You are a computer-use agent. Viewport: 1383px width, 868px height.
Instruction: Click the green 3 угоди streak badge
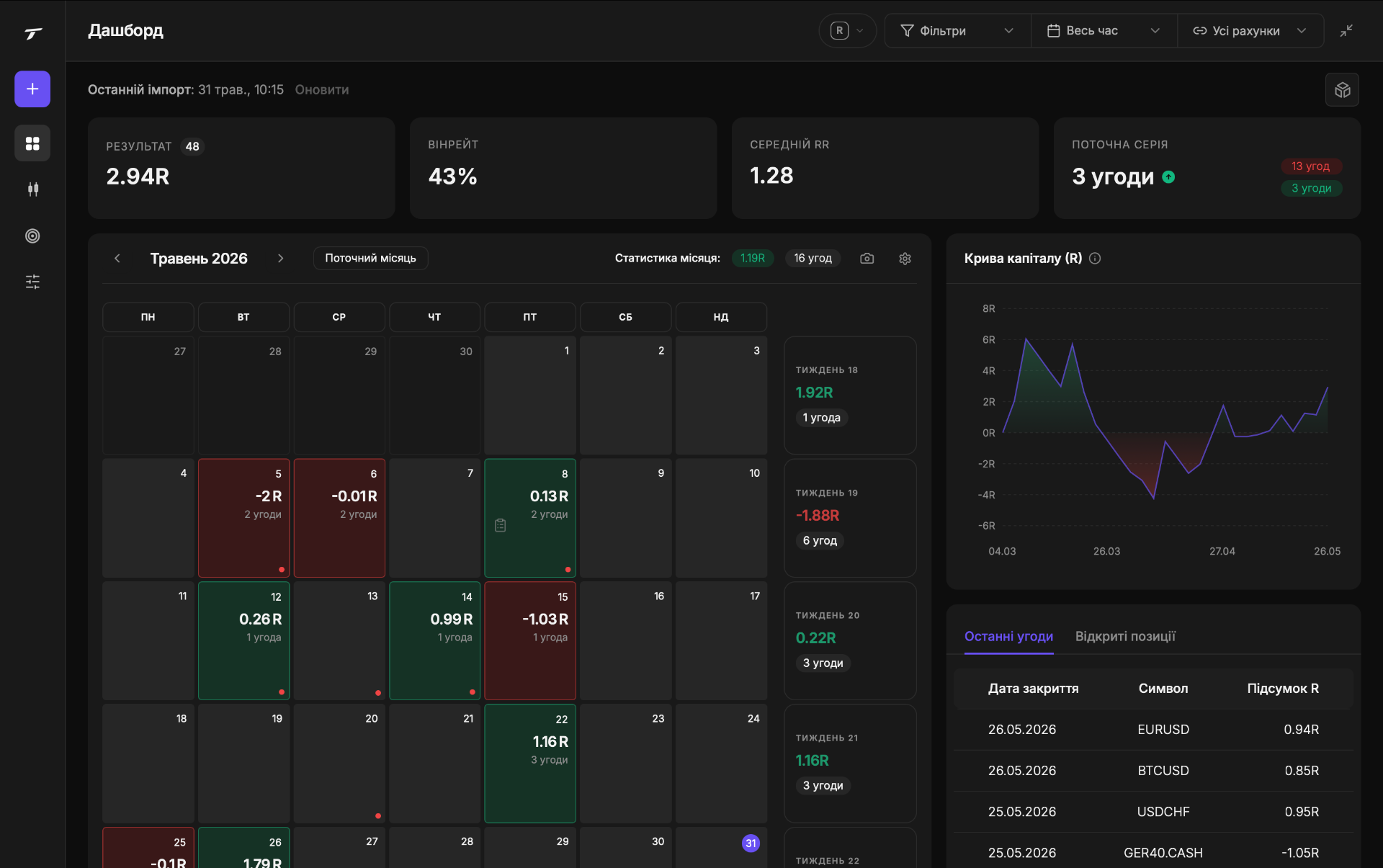pos(1311,188)
